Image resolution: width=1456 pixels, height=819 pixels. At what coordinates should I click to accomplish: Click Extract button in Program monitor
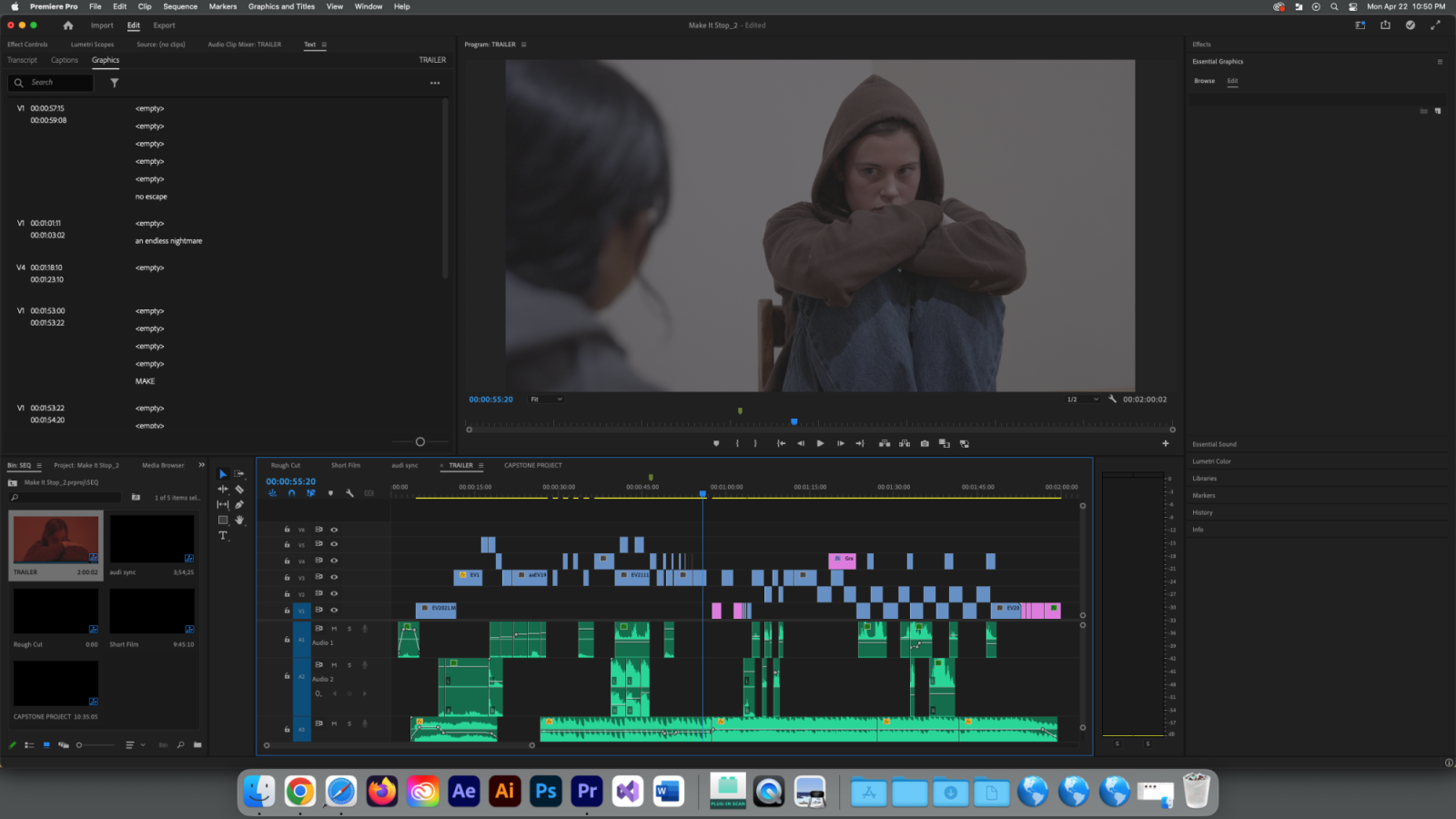pyautogui.click(x=905, y=444)
